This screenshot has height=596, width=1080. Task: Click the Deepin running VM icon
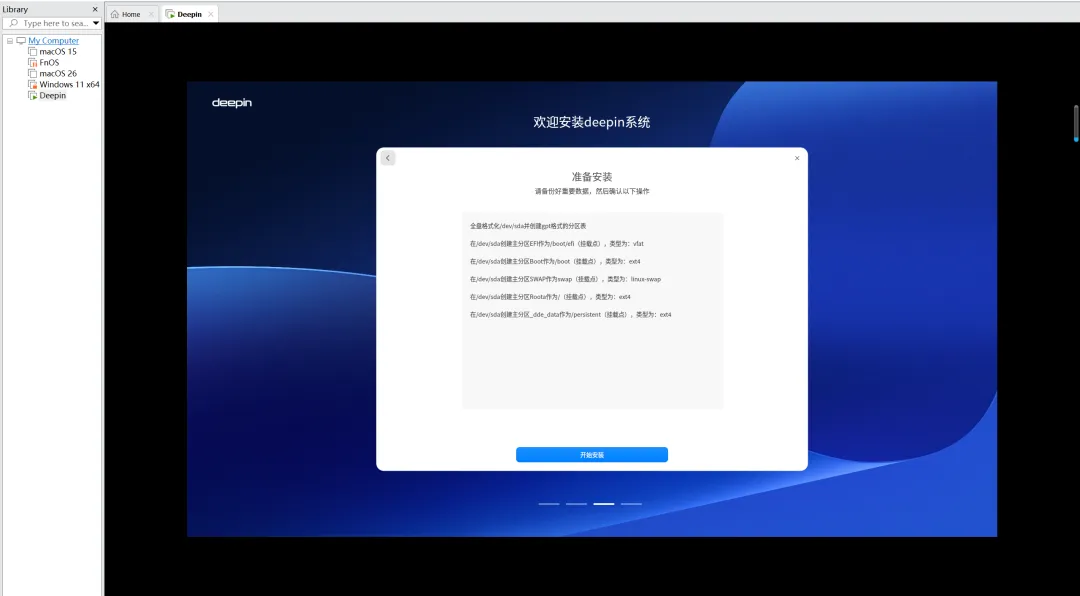point(32,96)
